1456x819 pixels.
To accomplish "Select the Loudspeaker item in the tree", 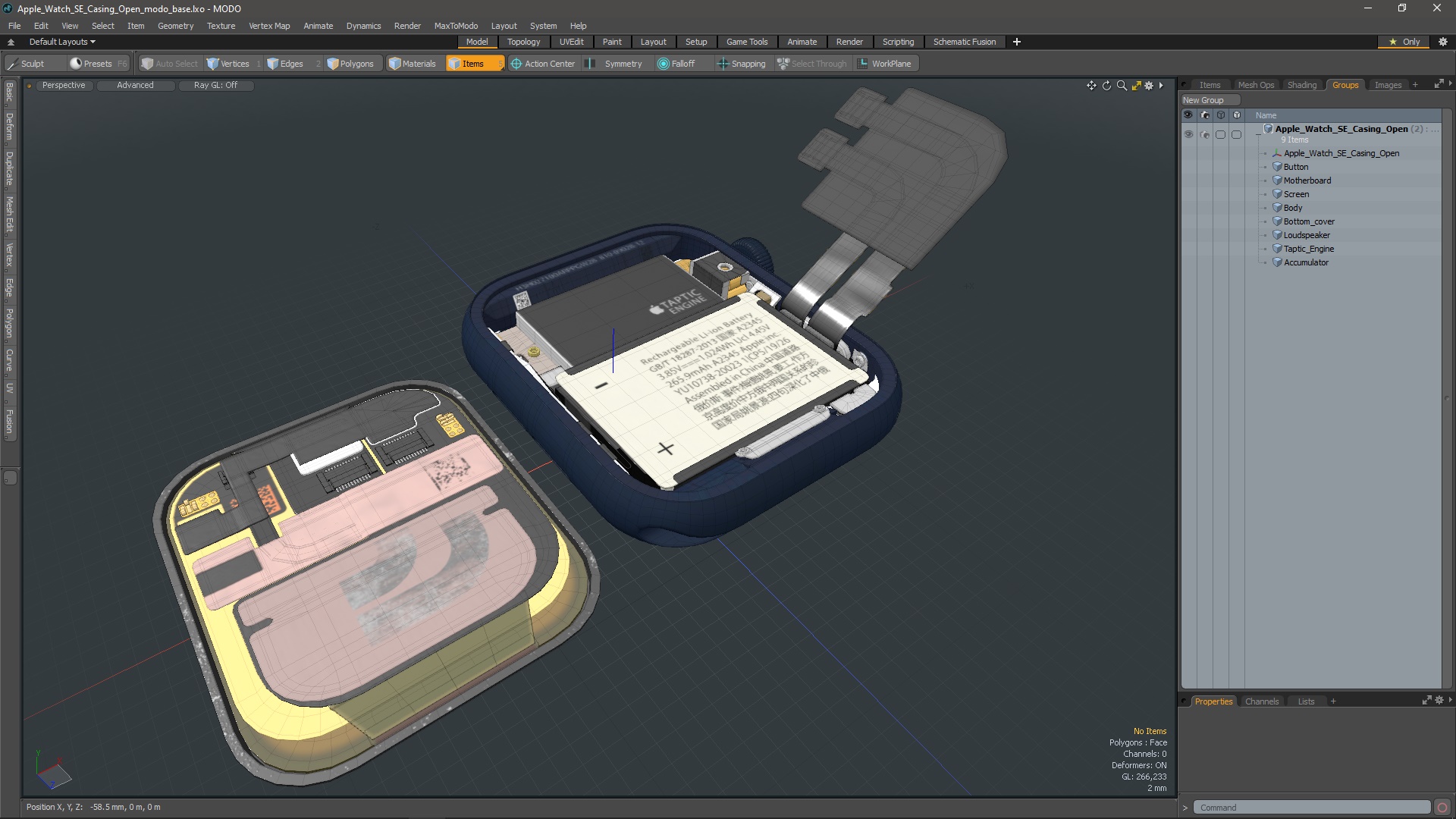I will tap(1307, 235).
